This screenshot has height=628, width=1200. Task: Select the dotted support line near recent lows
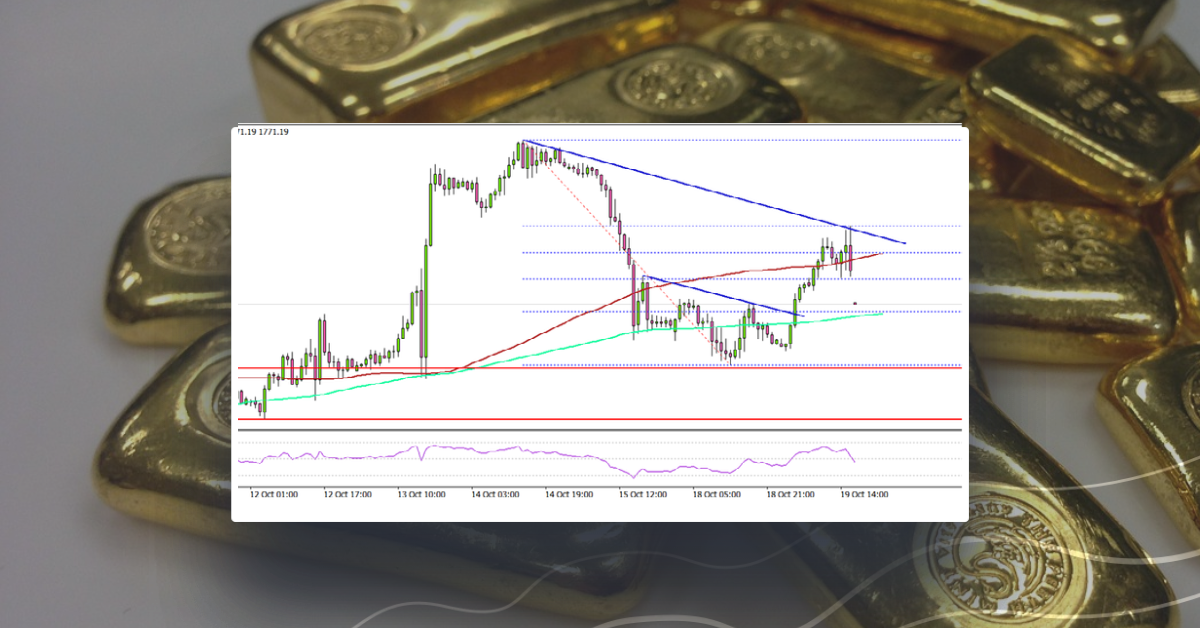tap(700, 312)
